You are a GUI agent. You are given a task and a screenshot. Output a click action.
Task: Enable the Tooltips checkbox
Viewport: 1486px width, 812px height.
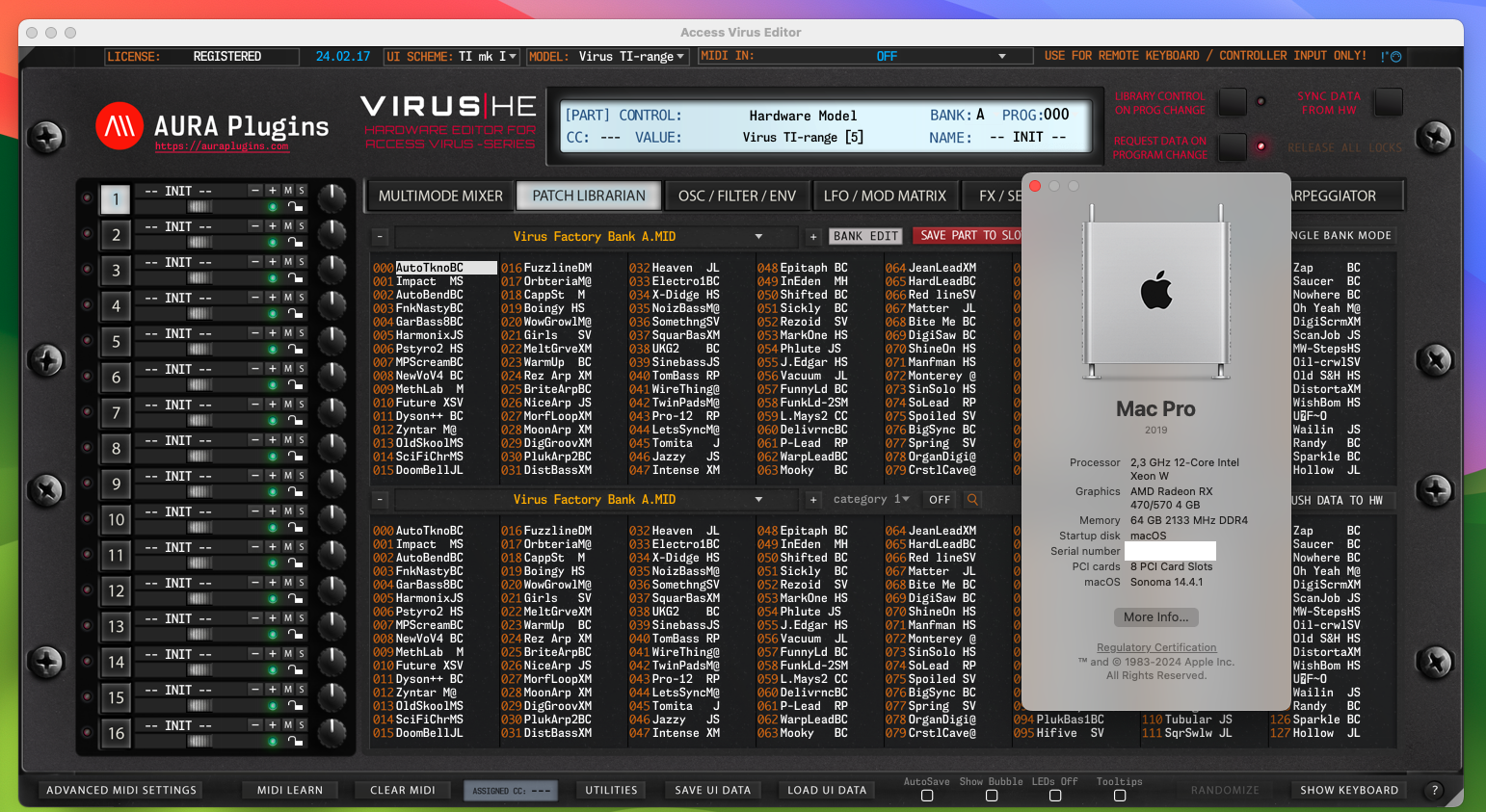(x=1120, y=796)
